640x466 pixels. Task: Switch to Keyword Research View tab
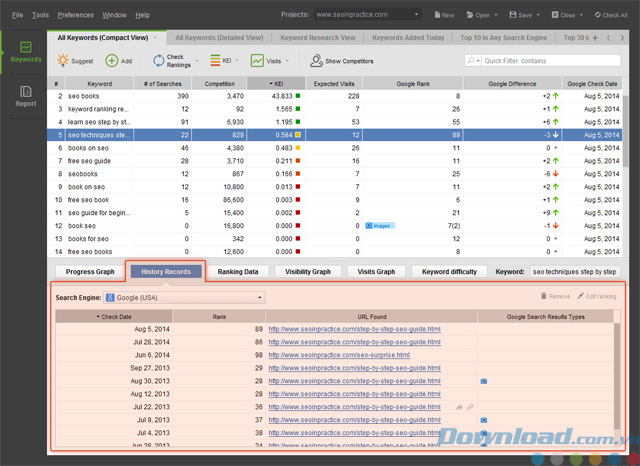[x=319, y=38]
